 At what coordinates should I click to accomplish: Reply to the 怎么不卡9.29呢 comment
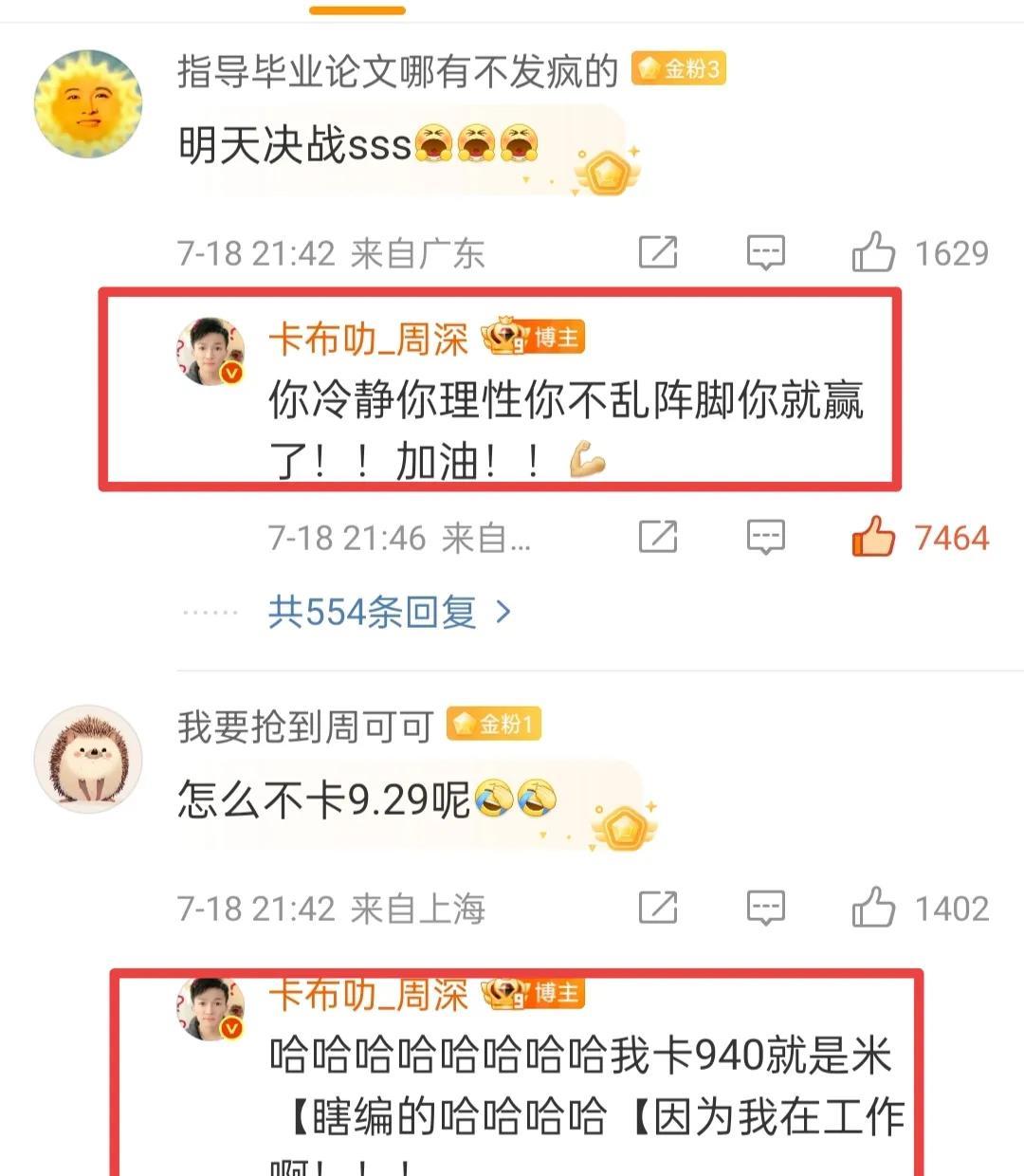pos(765,908)
